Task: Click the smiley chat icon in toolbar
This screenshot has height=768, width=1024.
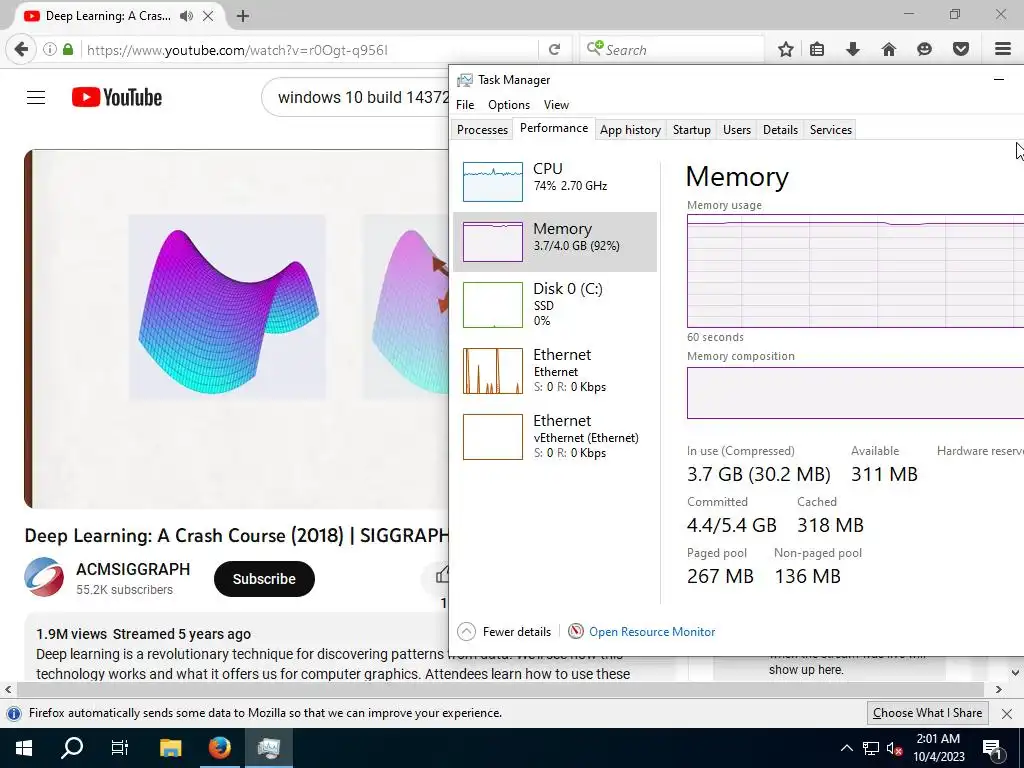Action: pyautogui.click(x=924, y=50)
